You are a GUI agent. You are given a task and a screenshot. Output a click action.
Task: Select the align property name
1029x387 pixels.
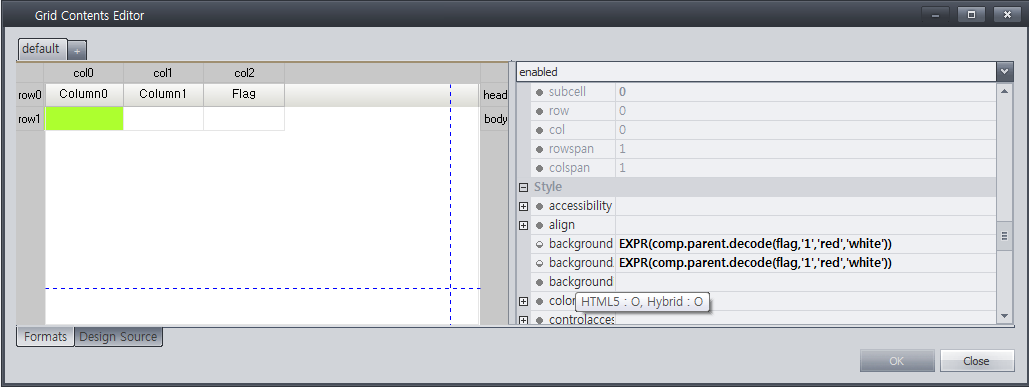[x=562, y=225]
